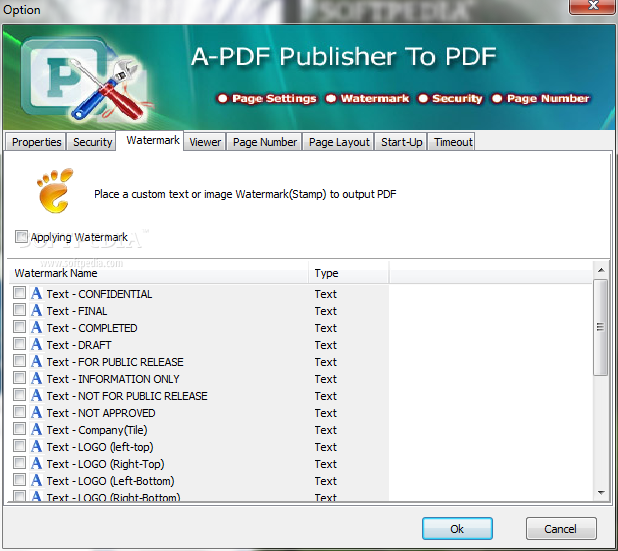Switch to the Page Number tab
The width and height of the screenshot is (618, 551).
coord(264,142)
